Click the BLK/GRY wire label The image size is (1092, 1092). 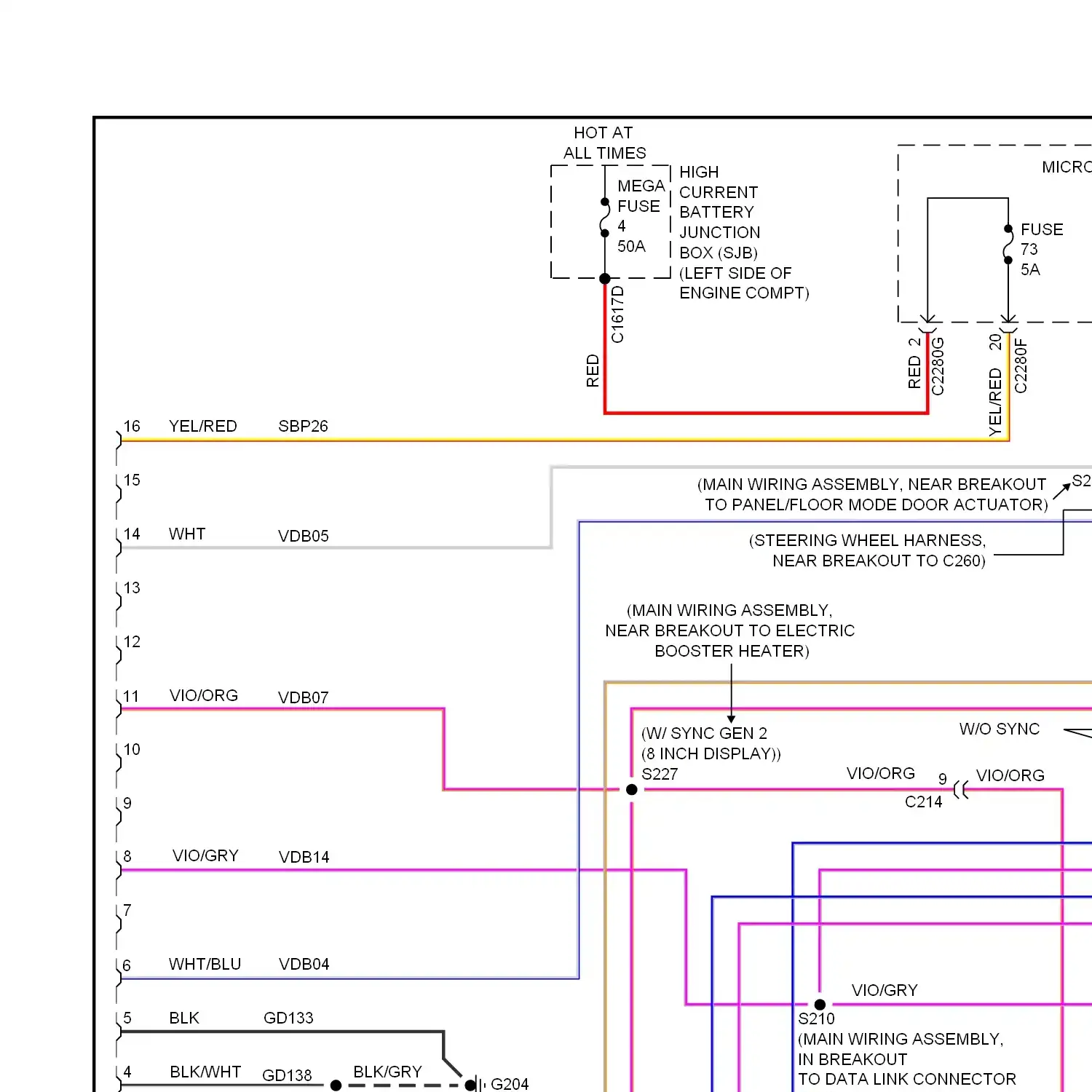coord(387,1072)
